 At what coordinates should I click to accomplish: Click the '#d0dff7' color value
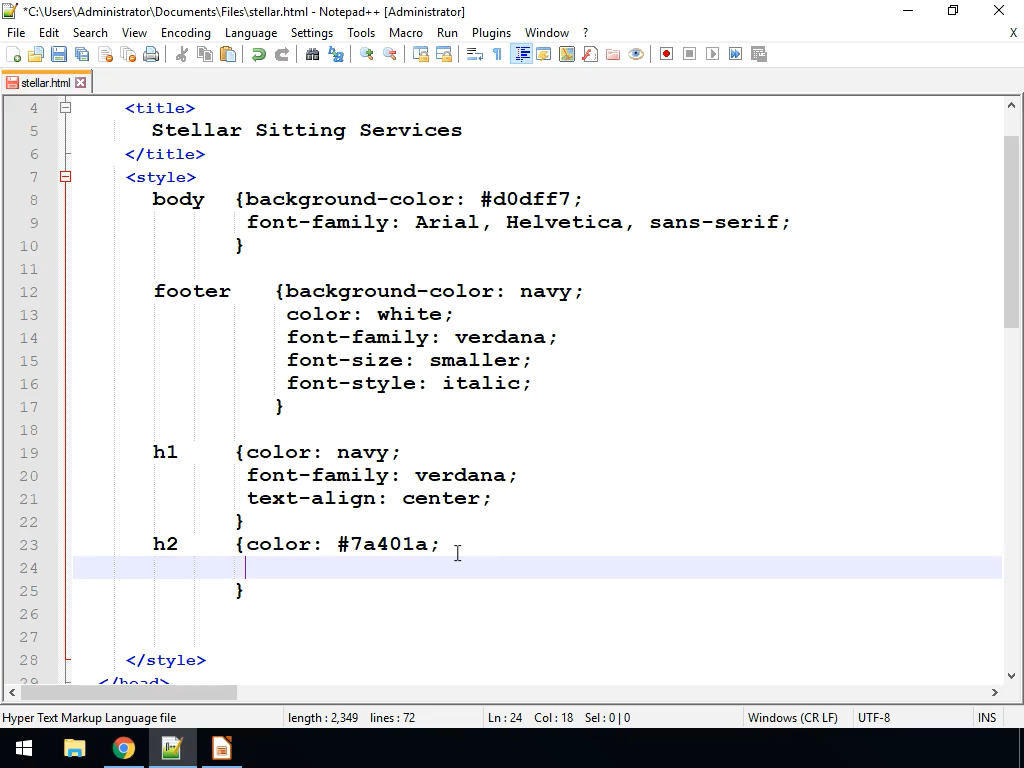(x=526, y=199)
